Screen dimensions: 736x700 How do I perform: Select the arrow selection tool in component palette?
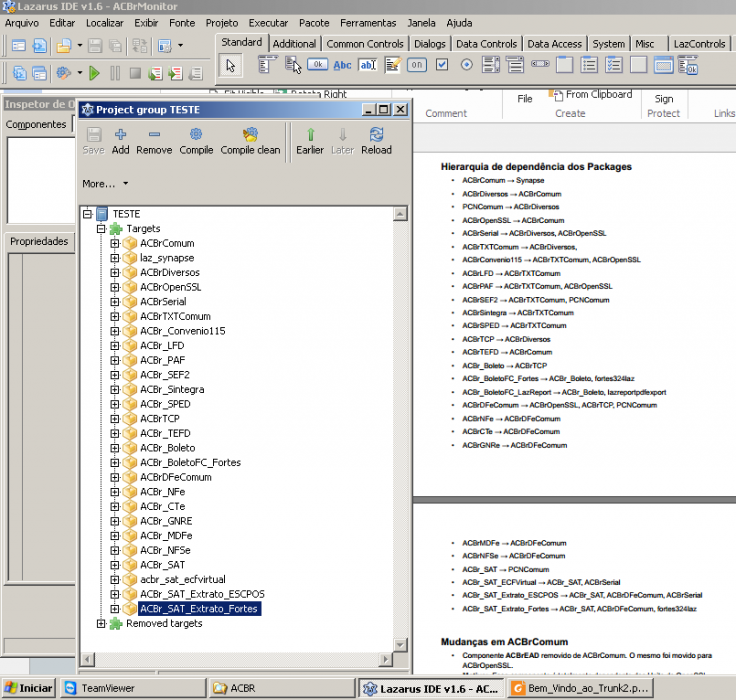pos(230,65)
